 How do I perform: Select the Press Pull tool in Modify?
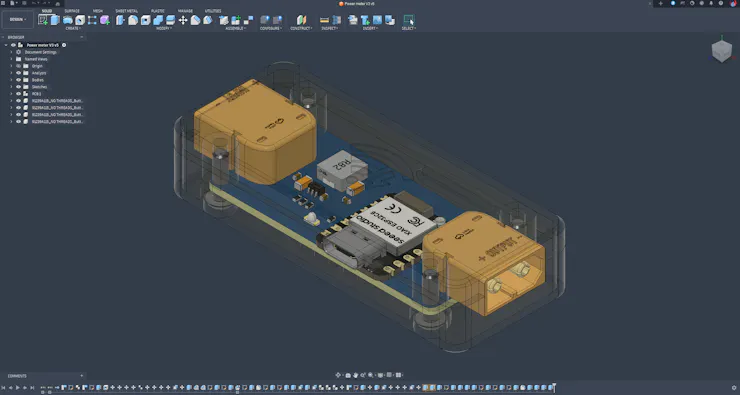pyautogui.click(x=121, y=20)
